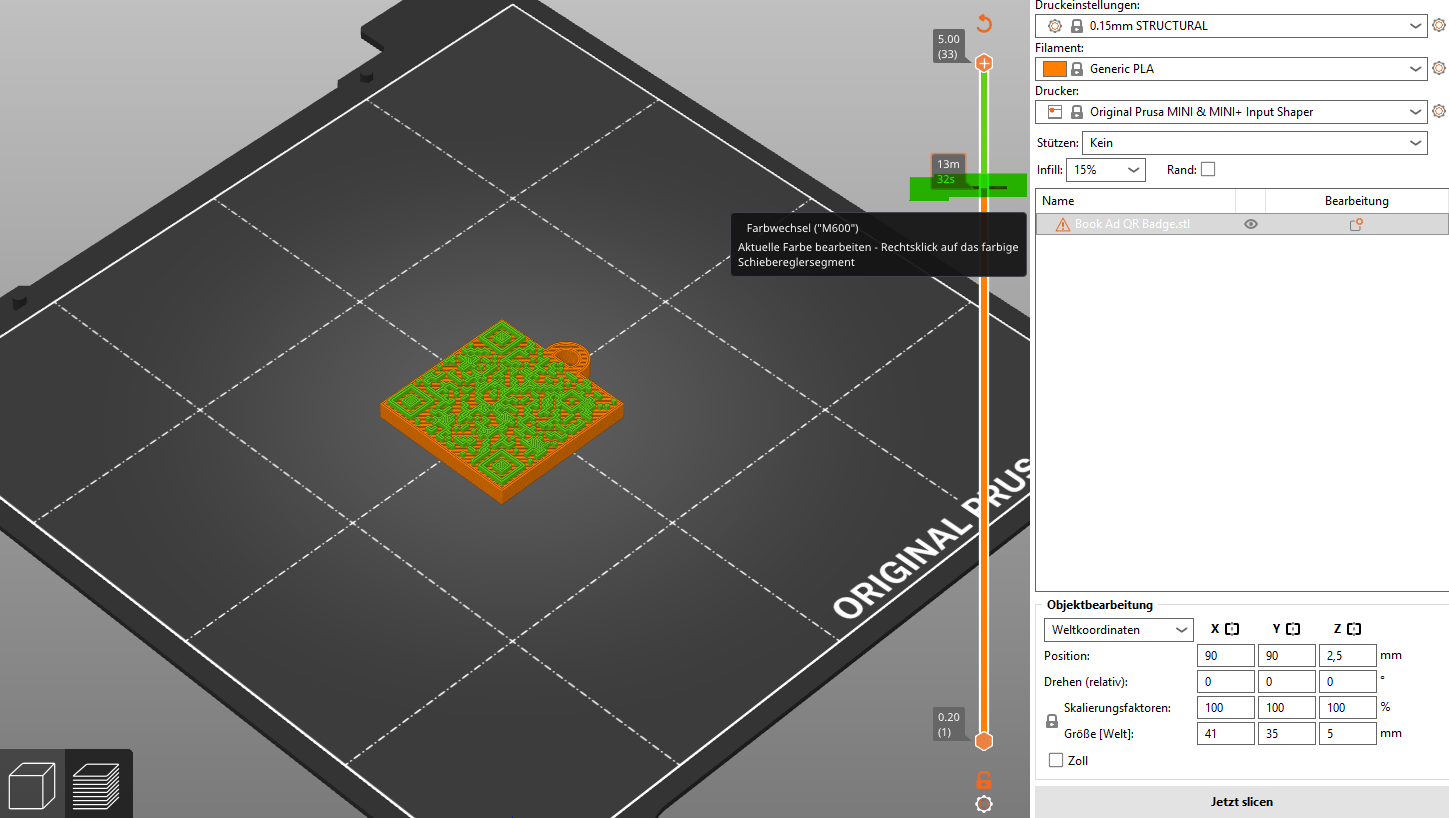The height and width of the screenshot is (818, 1449).
Task: Click the warning triangle on Book Ad QR Badge.stl
Action: click(x=1062, y=225)
